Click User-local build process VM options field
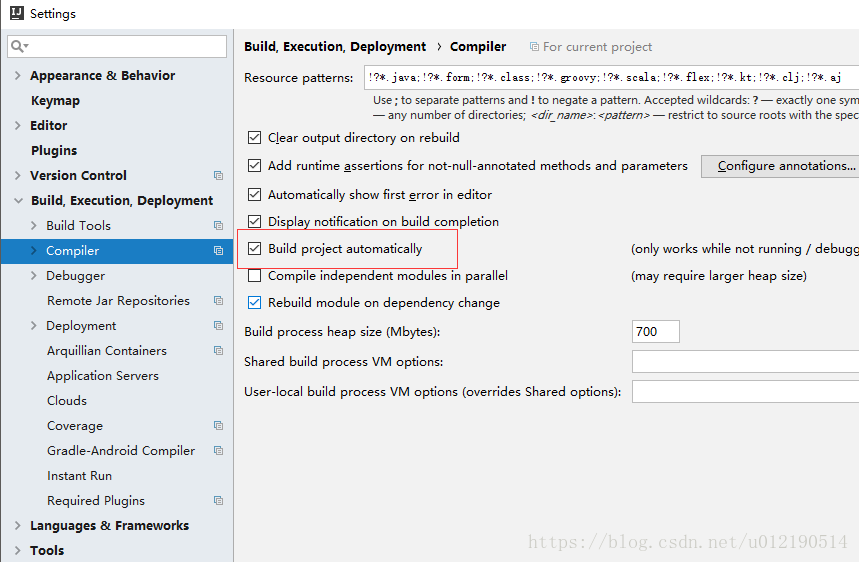The image size is (859, 562). click(746, 392)
